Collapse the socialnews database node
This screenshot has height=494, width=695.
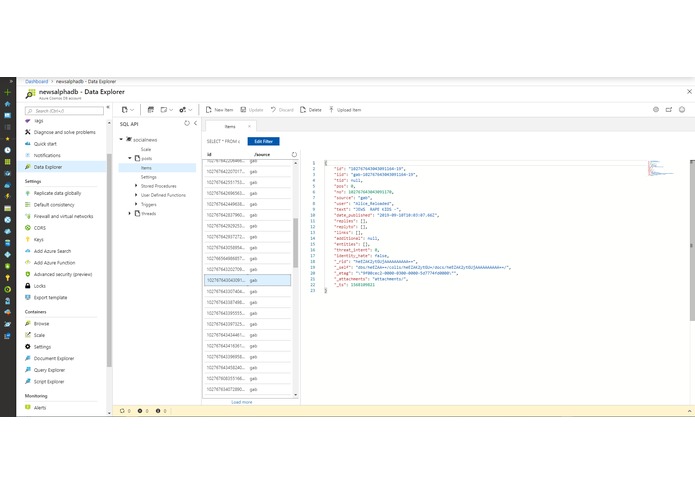point(121,140)
